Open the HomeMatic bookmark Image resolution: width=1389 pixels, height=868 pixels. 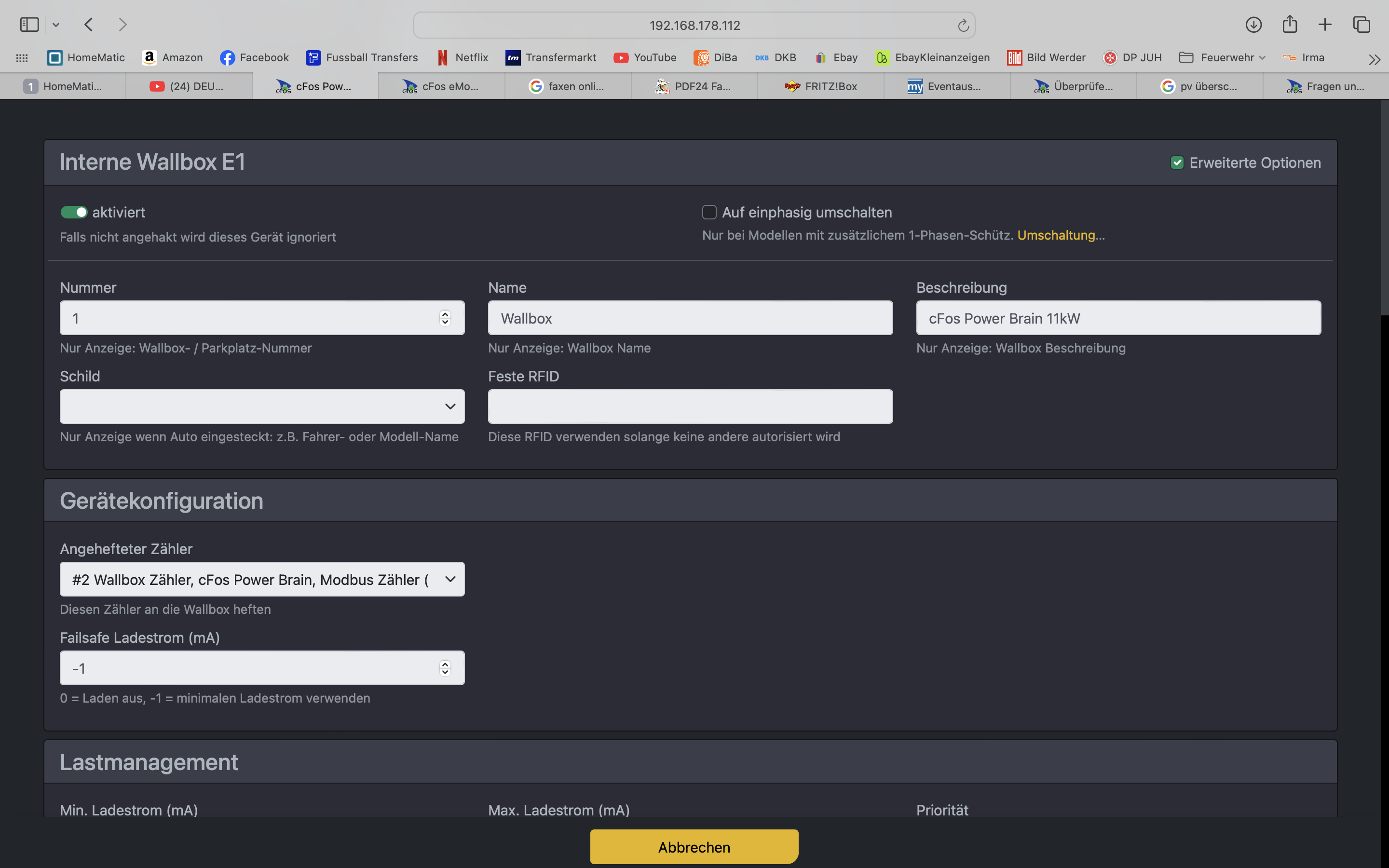pos(86,57)
